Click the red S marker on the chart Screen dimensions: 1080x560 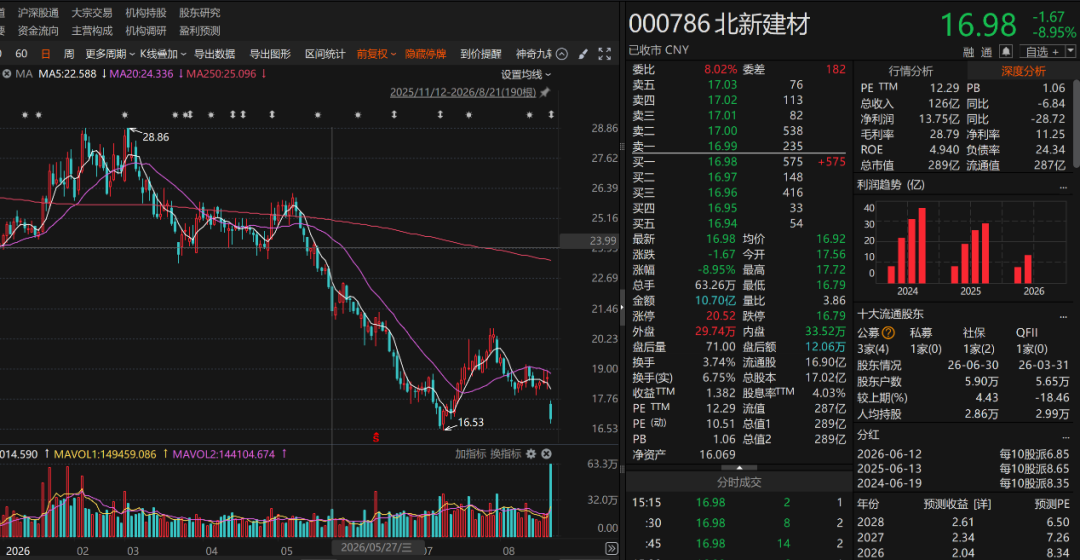click(x=376, y=437)
